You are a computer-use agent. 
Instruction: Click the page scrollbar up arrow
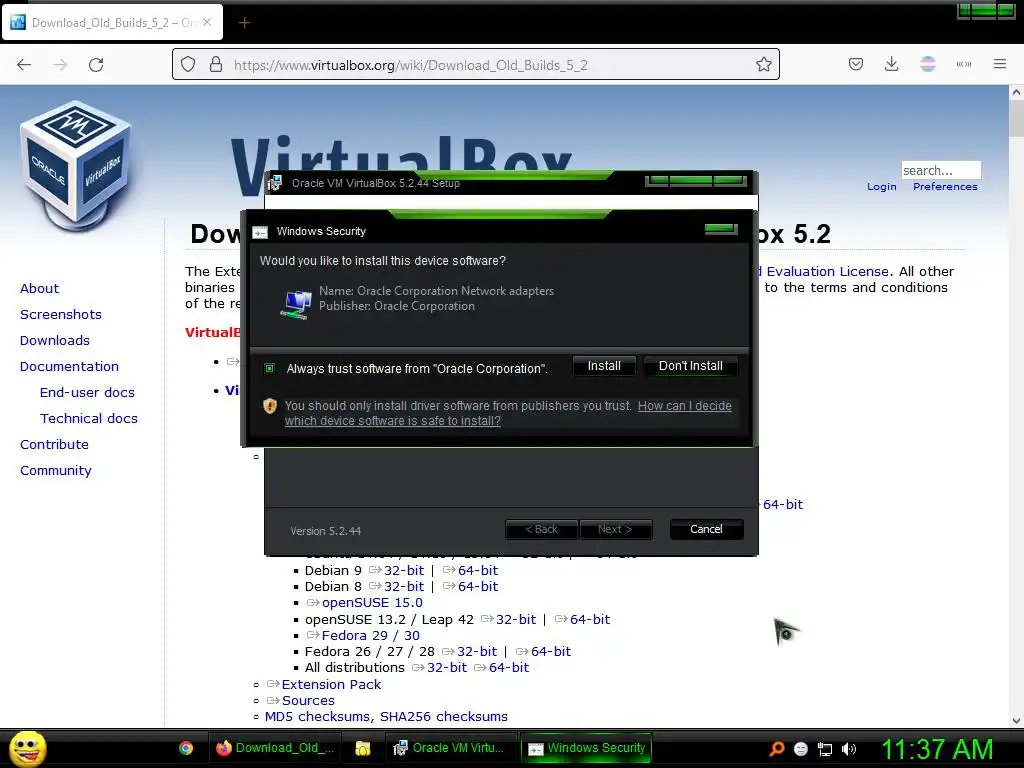click(x=1016, y=92)
